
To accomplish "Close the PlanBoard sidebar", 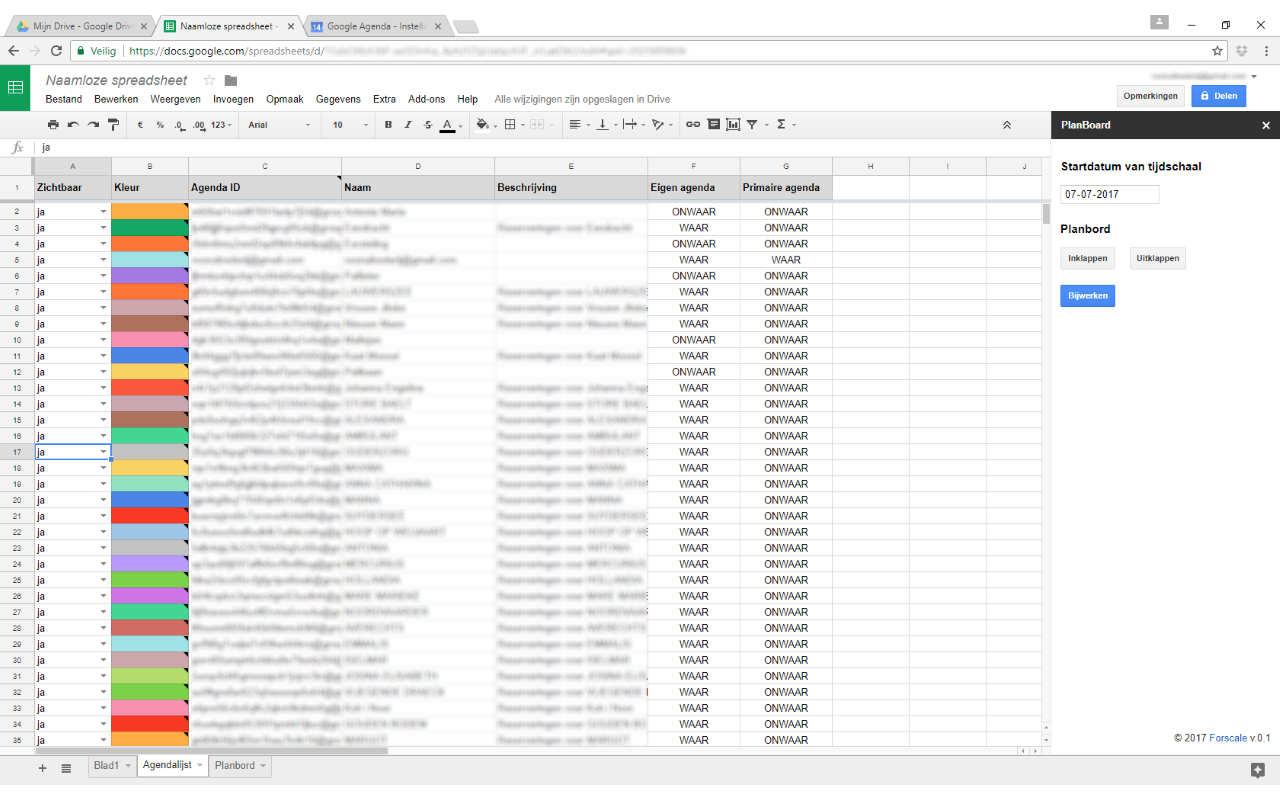I will tap(1266, 125).
